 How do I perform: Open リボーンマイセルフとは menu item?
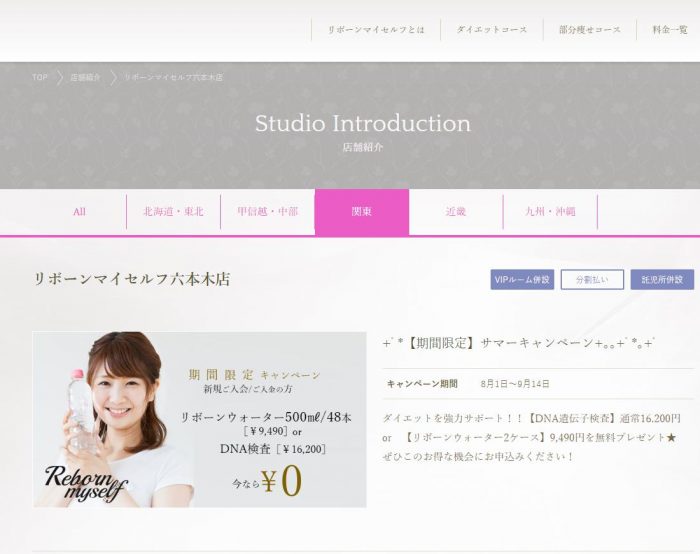click(376, 29)
